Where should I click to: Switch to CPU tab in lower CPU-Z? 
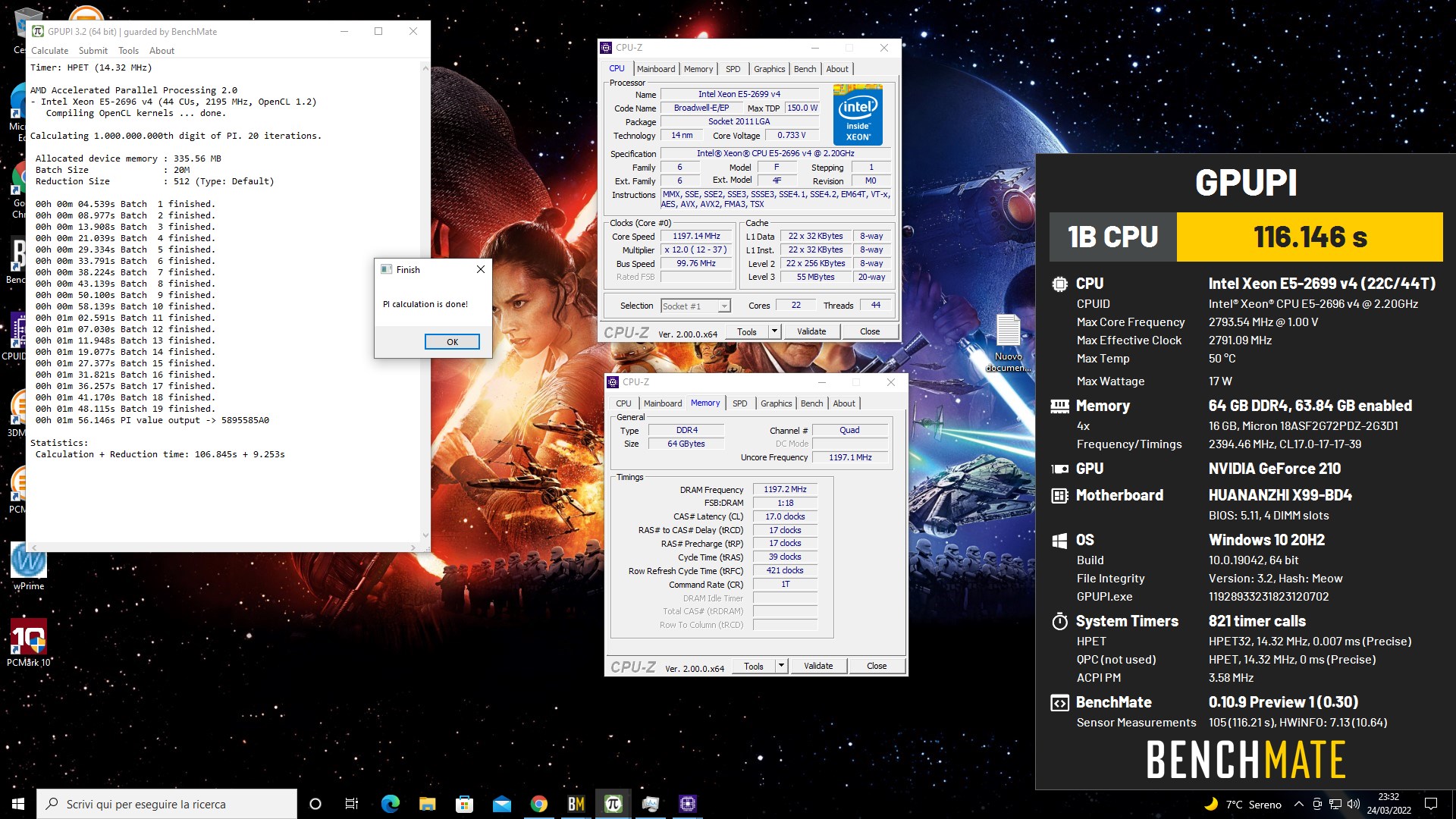[x=623, y=403]
